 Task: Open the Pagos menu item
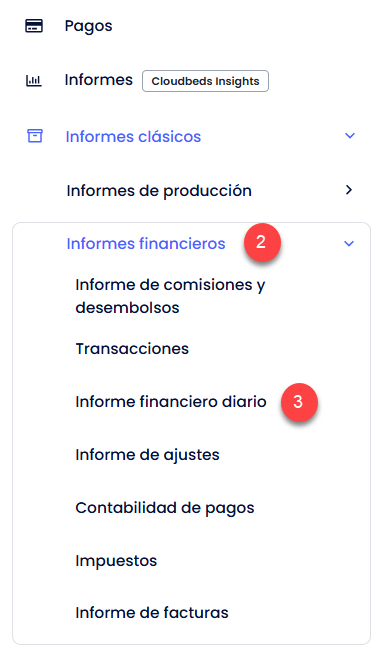[x=89, y=26]
